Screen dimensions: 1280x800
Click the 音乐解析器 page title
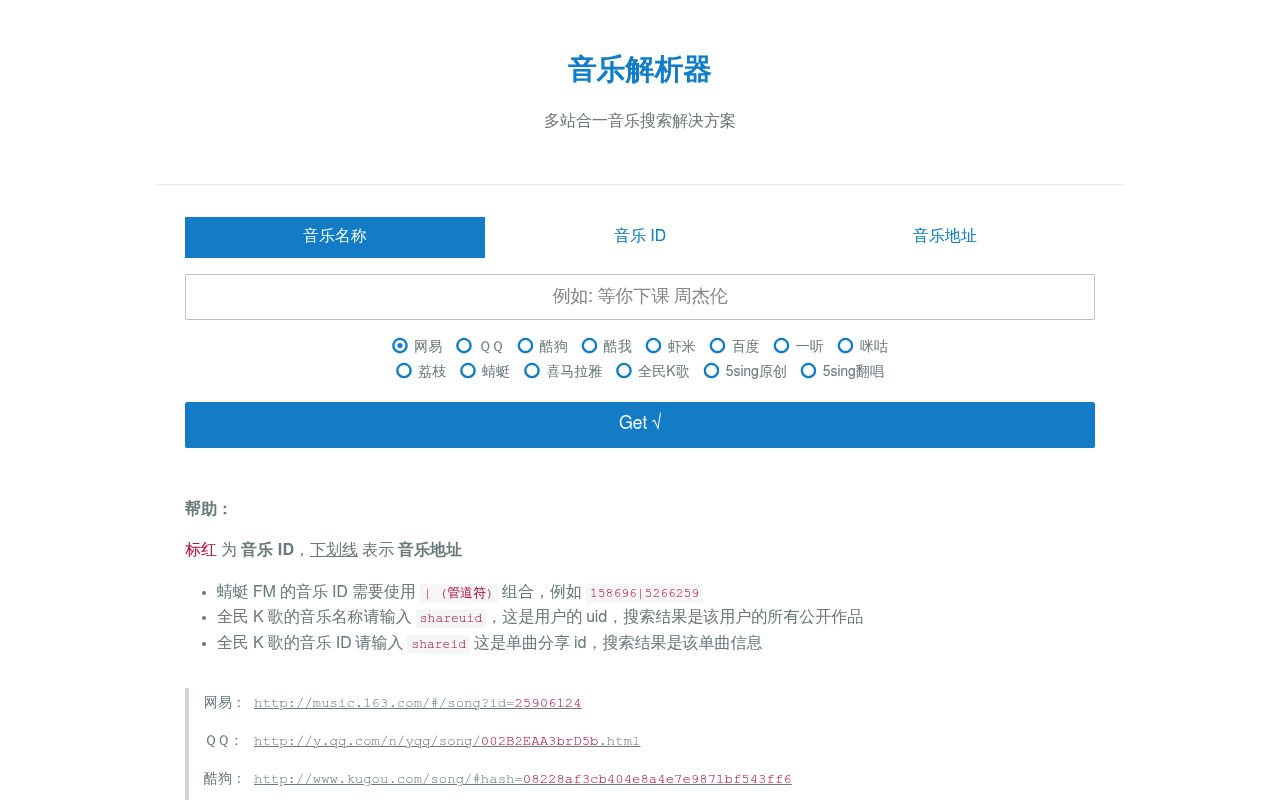(640, 70)
